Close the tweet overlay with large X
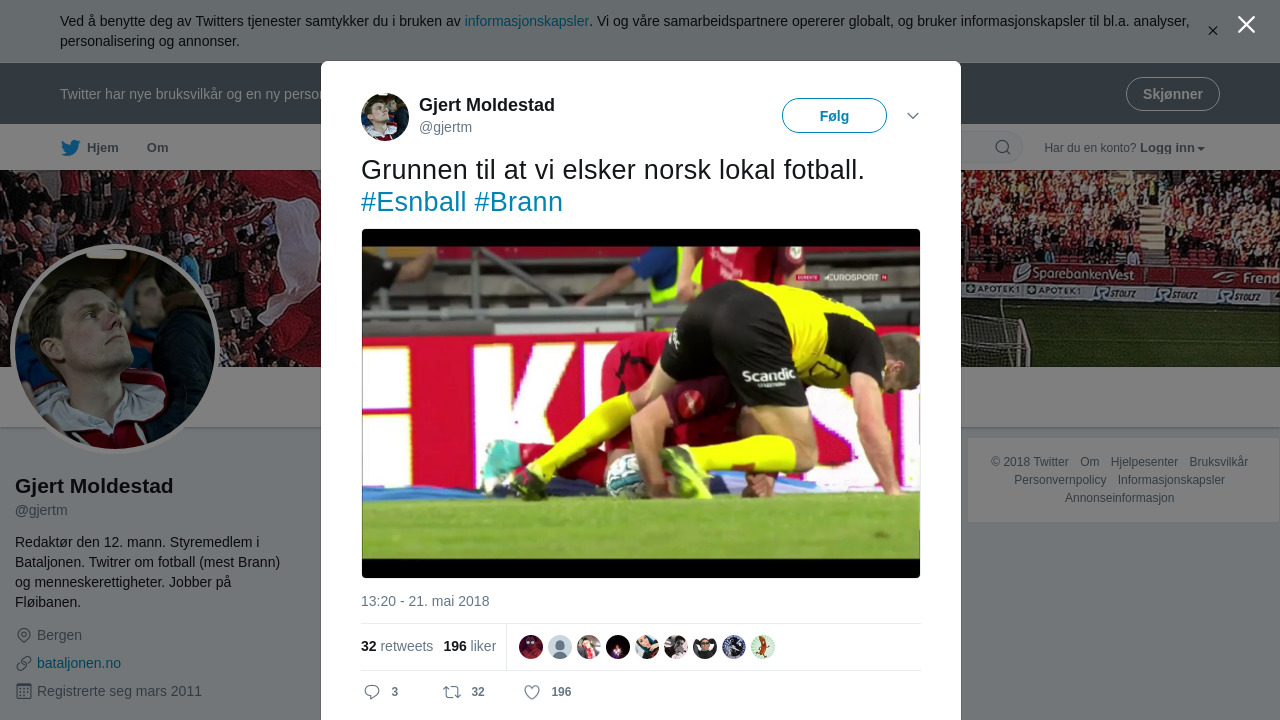Screen dimensions: 1280x720 pyautogui.click(x=1246, y=24)
